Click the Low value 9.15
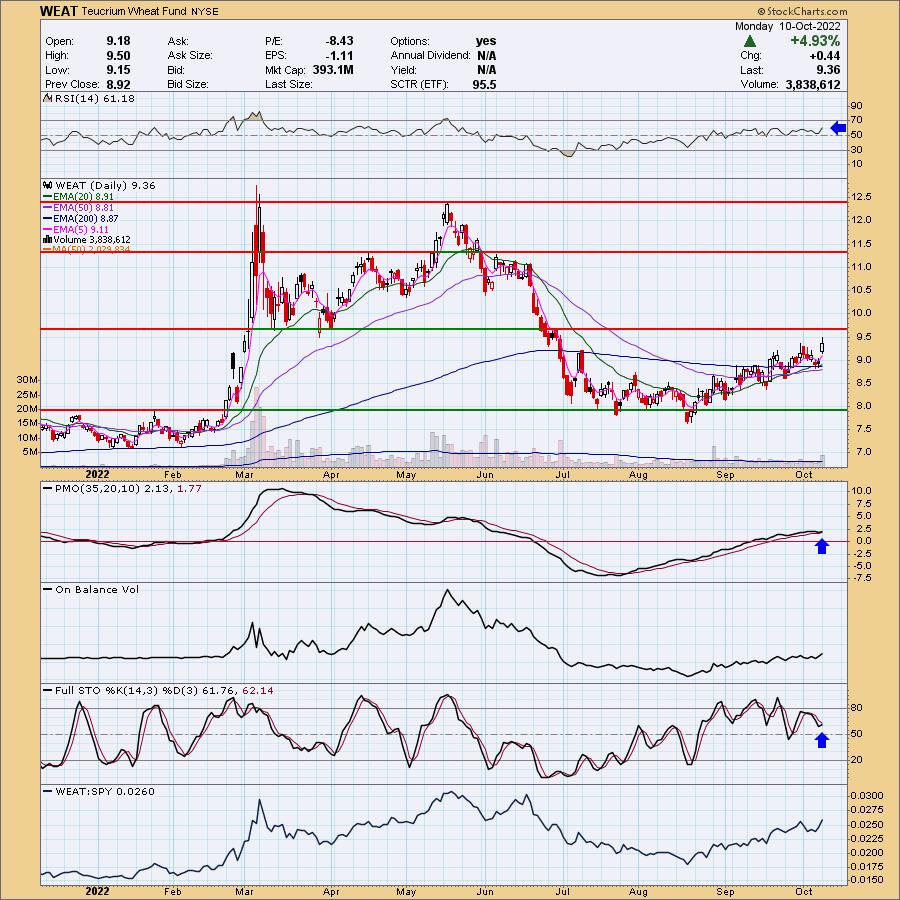 [x=118, y=69]
